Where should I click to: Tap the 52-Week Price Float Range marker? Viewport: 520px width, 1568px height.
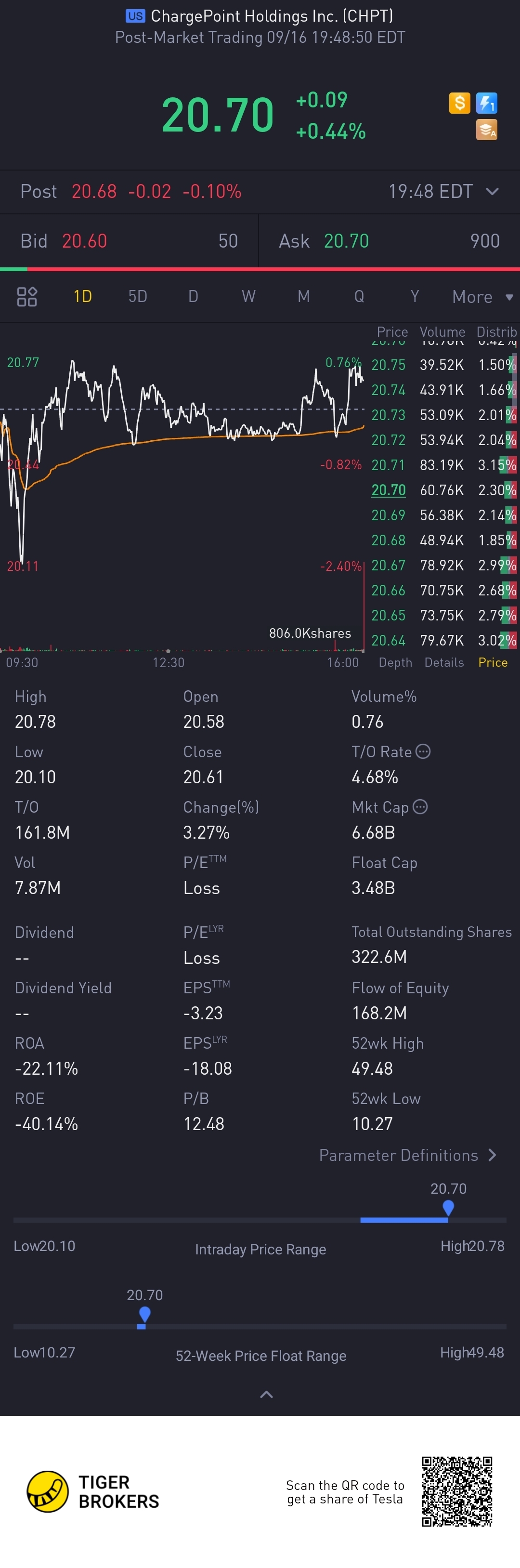(x=144, y=1315)
